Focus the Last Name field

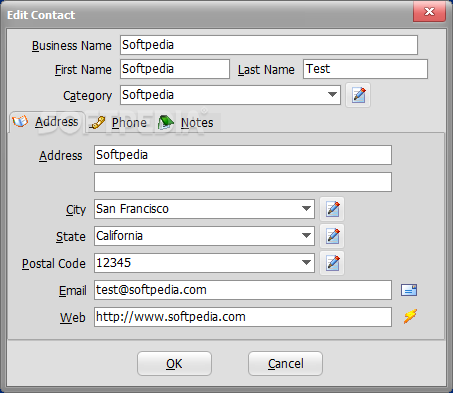pos(365,69)
